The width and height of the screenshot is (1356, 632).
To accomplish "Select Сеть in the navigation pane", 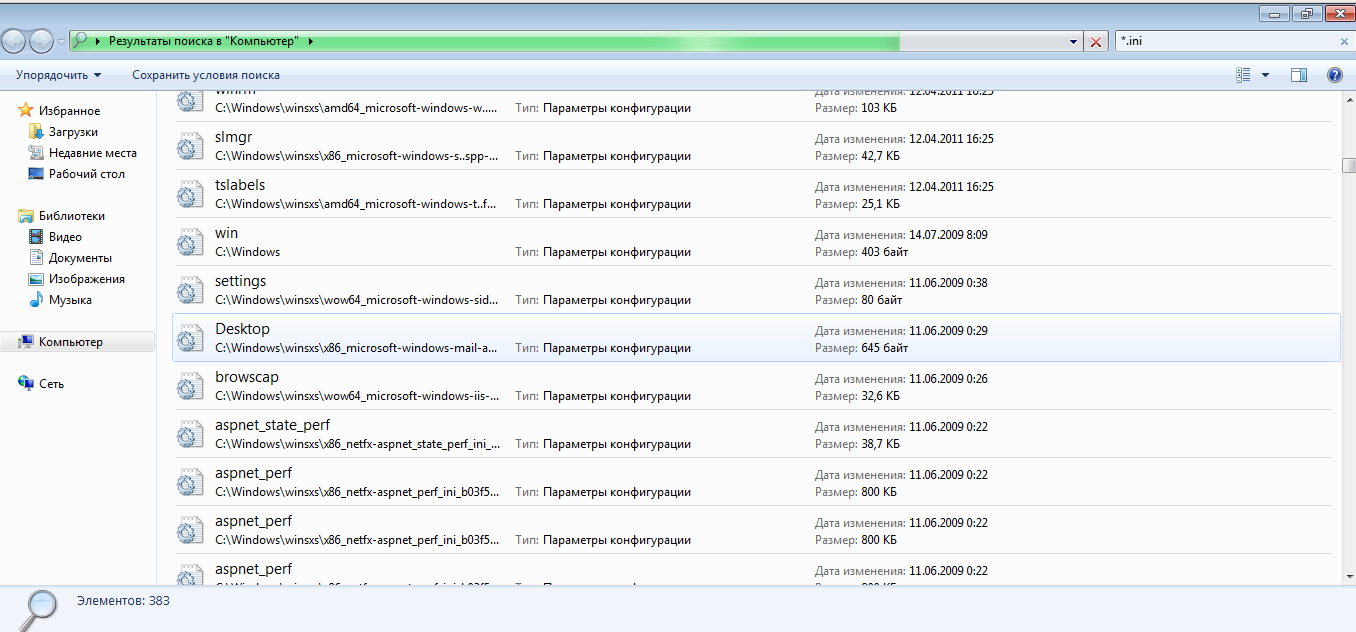I will pyautogui.click(x=51, y=384).
